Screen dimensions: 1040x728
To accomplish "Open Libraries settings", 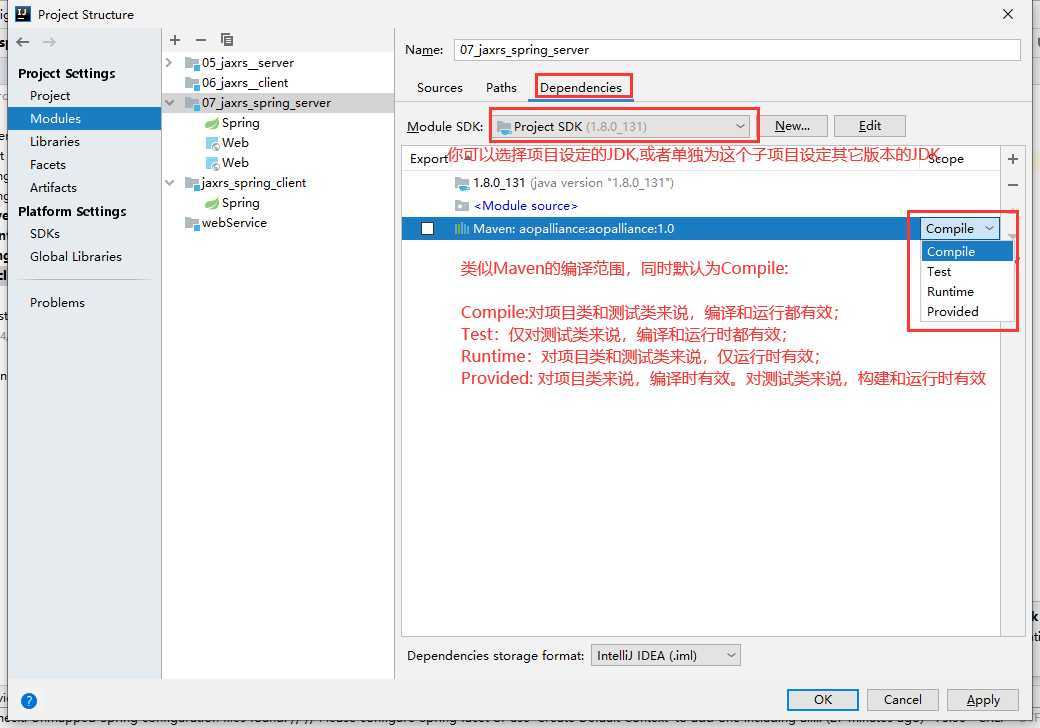I will [x=54, y=142].
